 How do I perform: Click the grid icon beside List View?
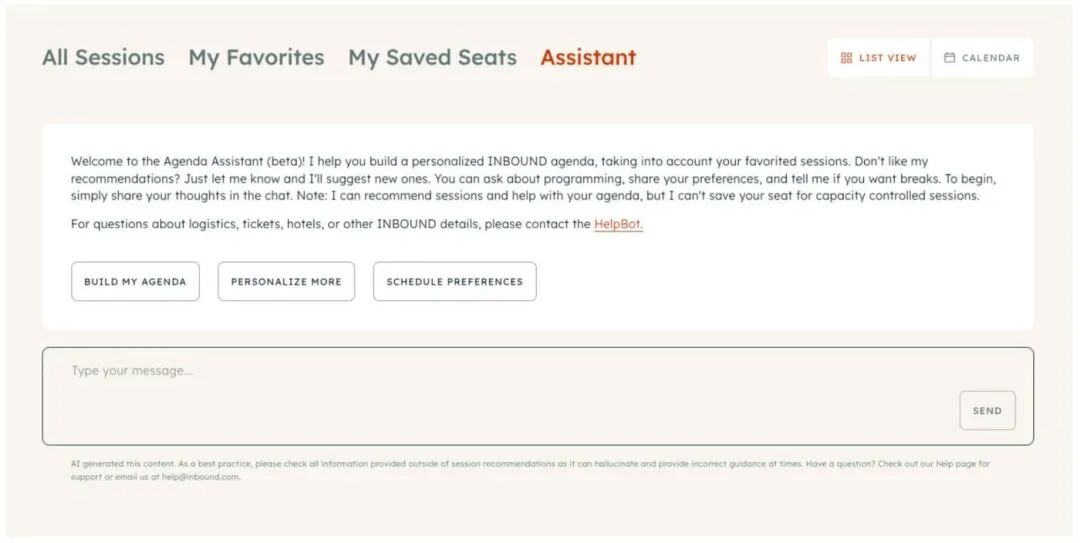point(846,58)
